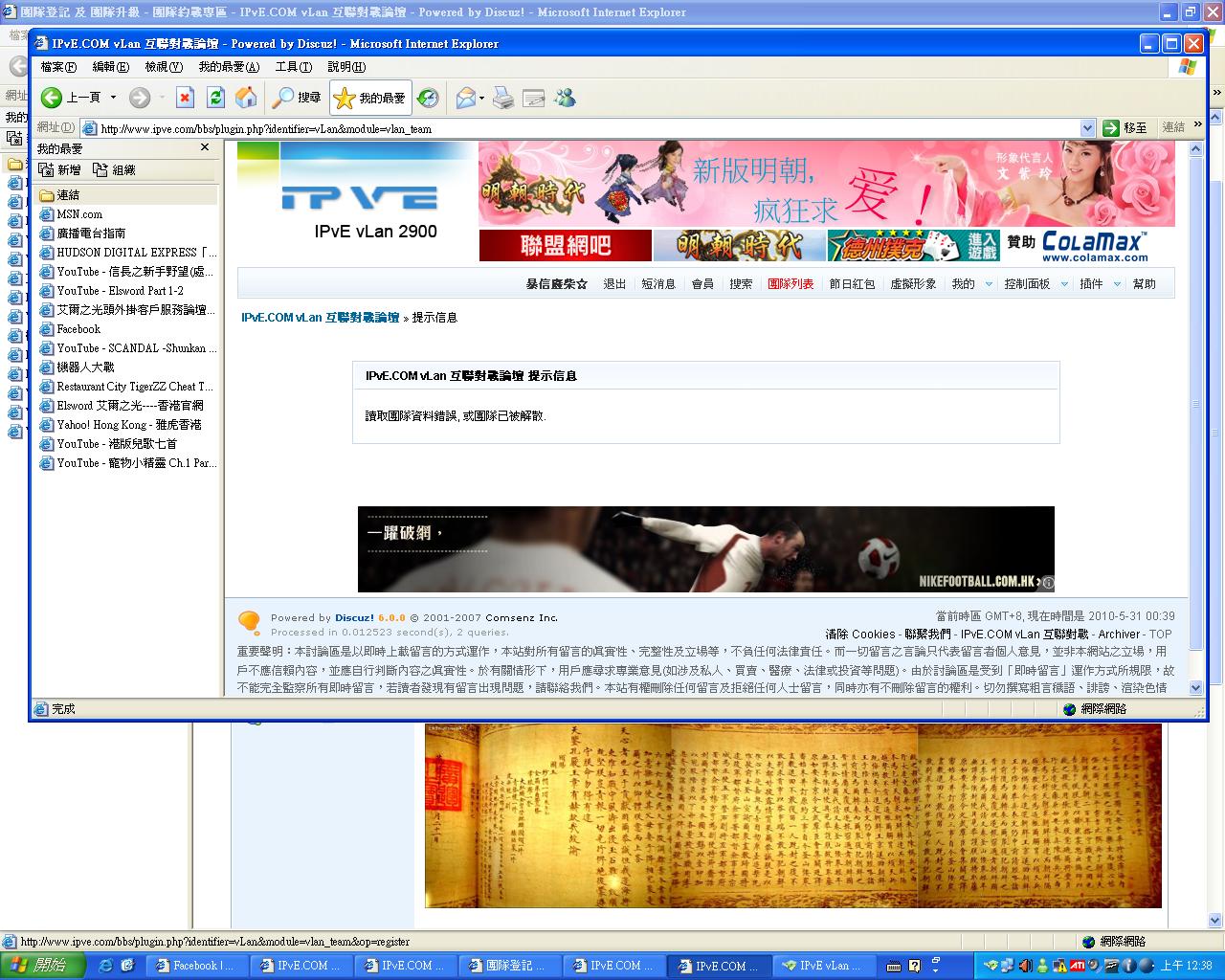Click the 清除 Cookies footer link
The width and height of the screenshot is (1225, 980).
[x=860, y=634]
